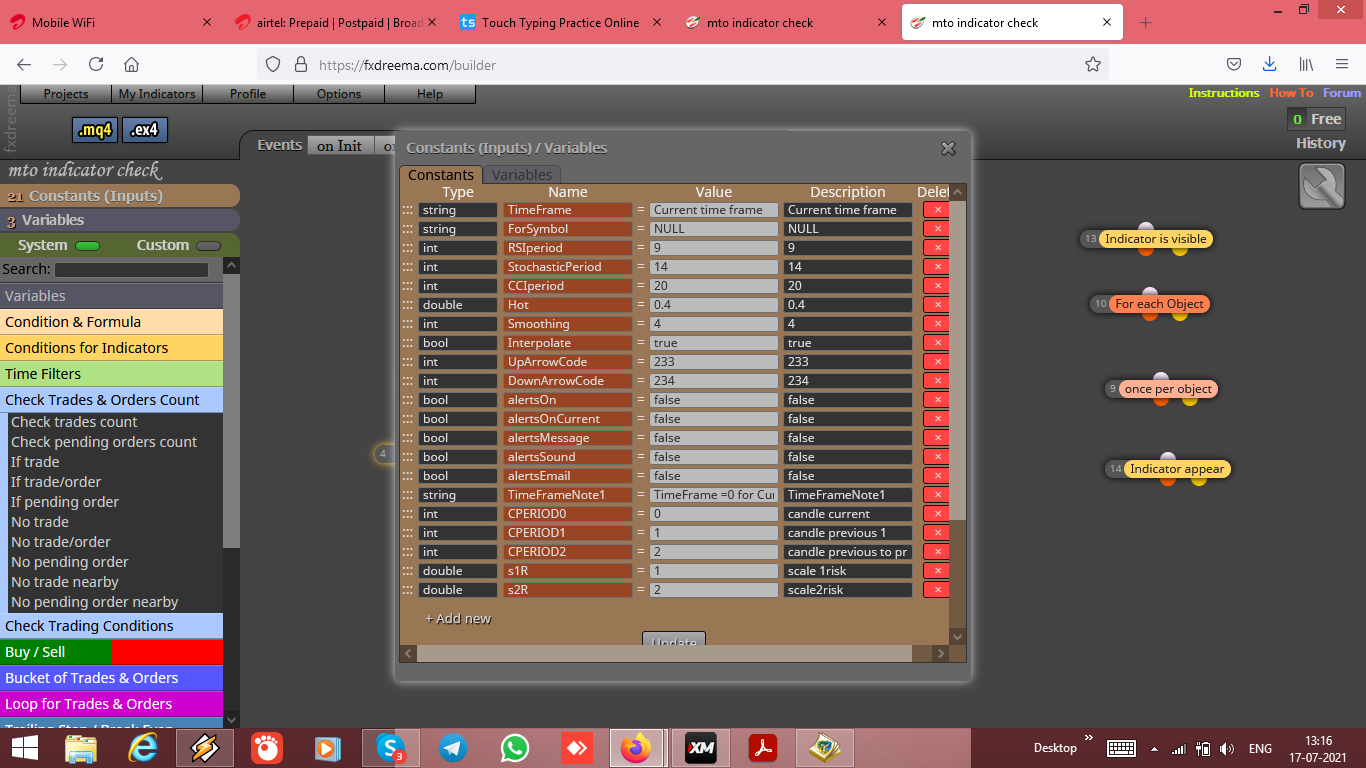1366x768 pixels.
Task: Edit the value field of StochasticPeriod
Action: [714, 267]
